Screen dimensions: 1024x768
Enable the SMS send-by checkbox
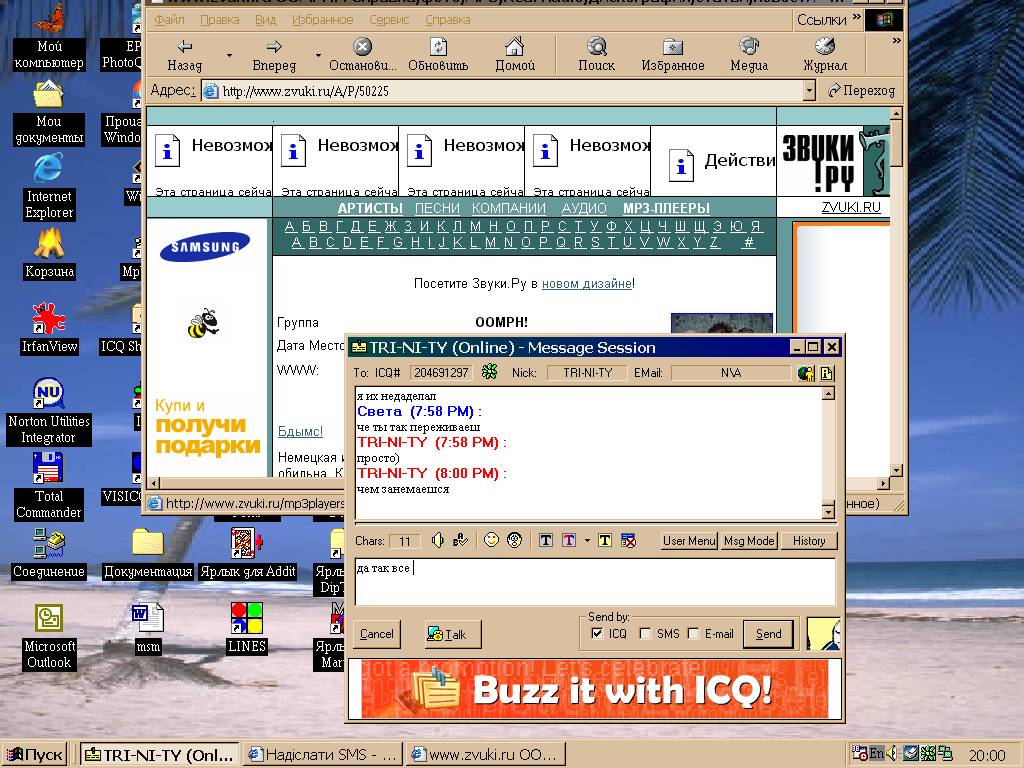pos(645,633)
